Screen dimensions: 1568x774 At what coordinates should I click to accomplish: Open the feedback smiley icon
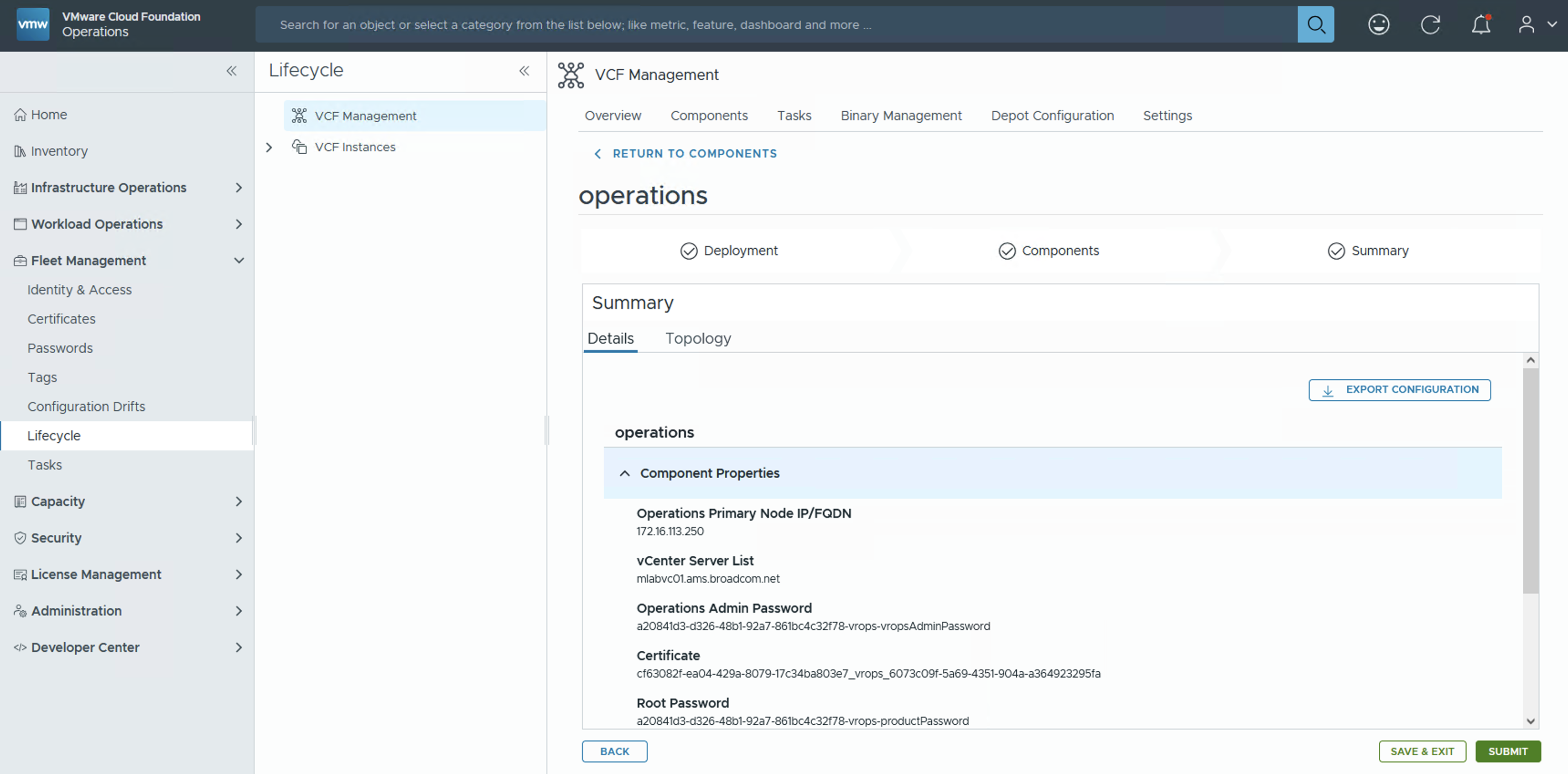click(1378, 24)
